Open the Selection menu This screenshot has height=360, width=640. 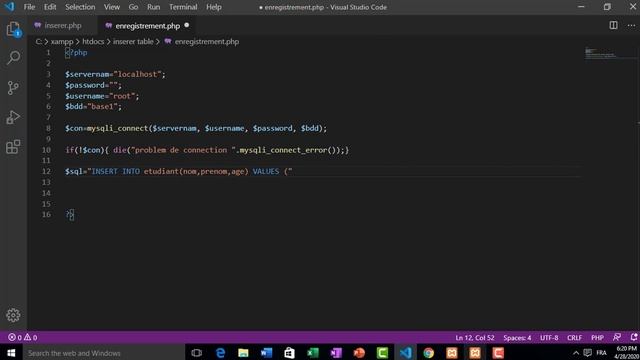pyautogui.click(x=80, y=7)
